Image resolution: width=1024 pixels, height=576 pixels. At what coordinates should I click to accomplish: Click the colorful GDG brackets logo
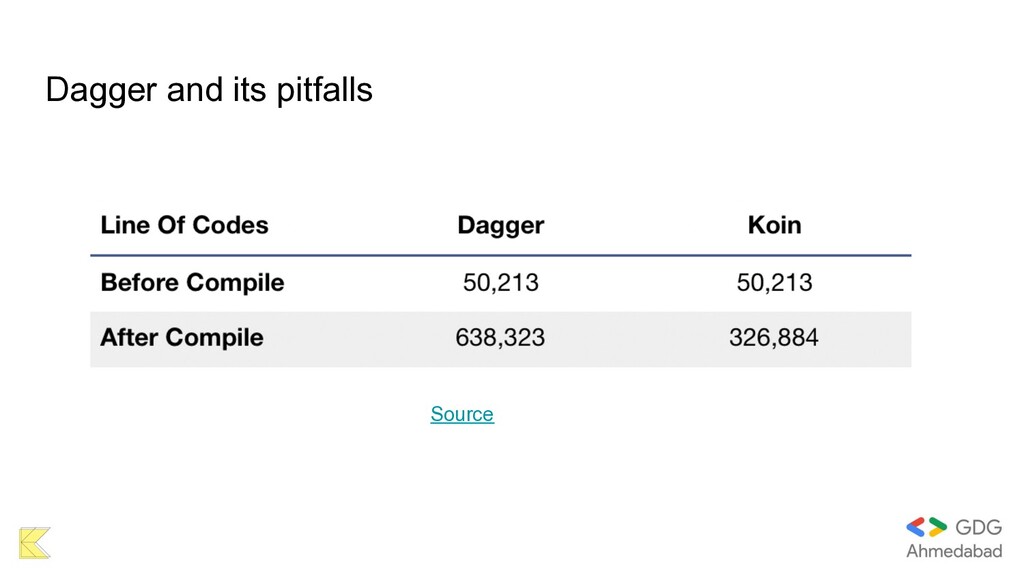926,528
